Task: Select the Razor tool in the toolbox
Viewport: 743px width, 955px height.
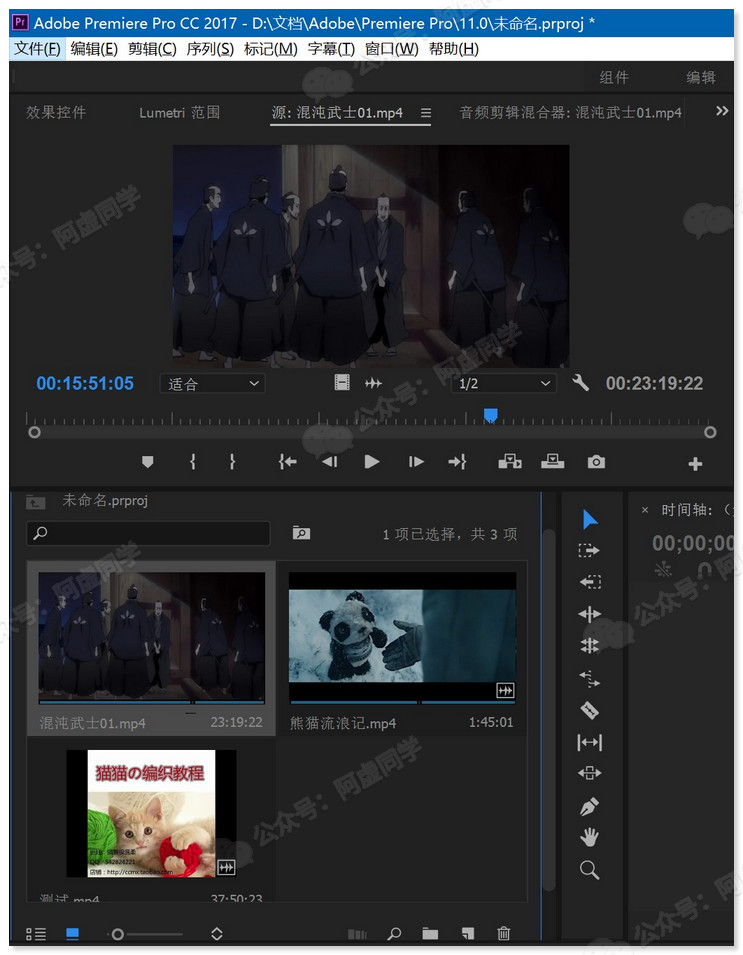Action: [x=590, y=710]
